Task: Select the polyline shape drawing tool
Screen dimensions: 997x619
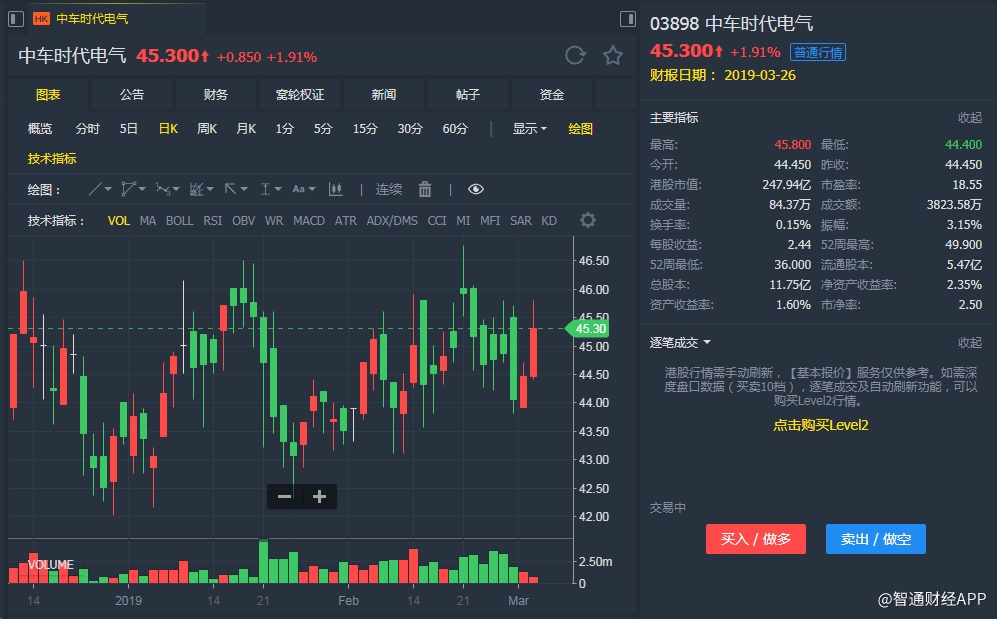Action: [x=128, y=189]
